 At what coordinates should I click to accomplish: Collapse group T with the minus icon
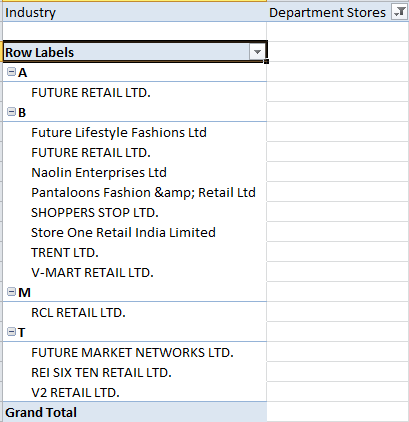(x=11, y=332)
